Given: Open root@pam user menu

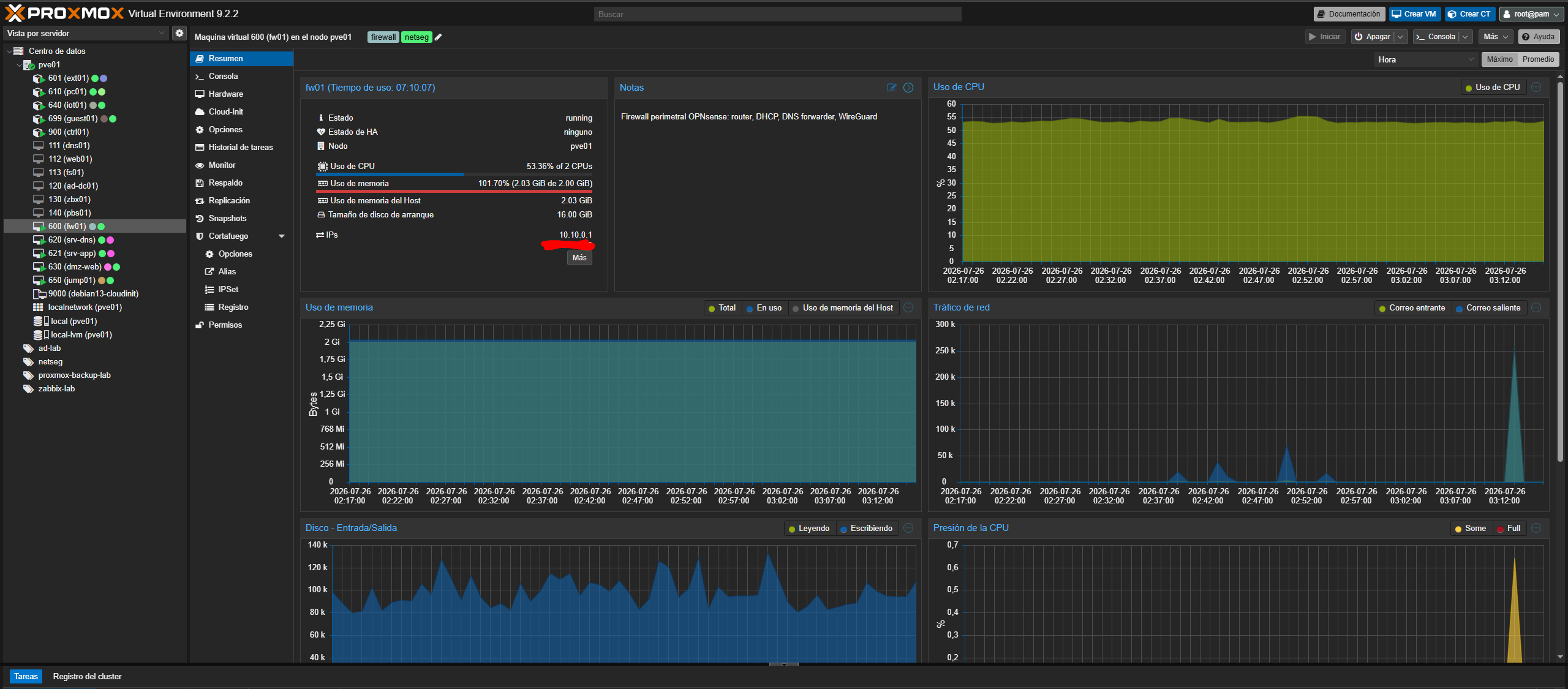Looking at the screenshot, I should [x=1531, y=13].
